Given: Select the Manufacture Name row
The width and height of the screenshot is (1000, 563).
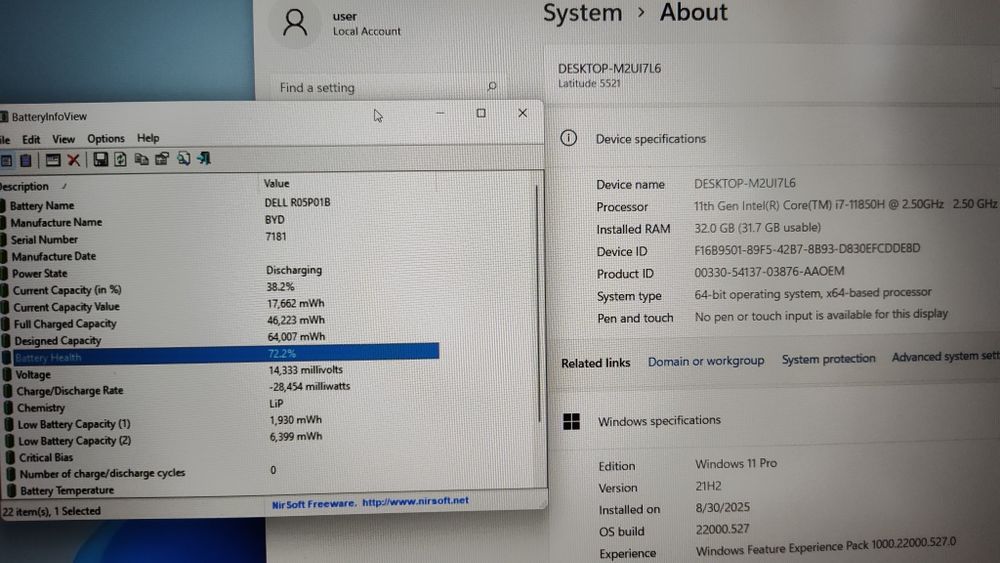Looking at the screenshot, I should (x=220, y=221).
